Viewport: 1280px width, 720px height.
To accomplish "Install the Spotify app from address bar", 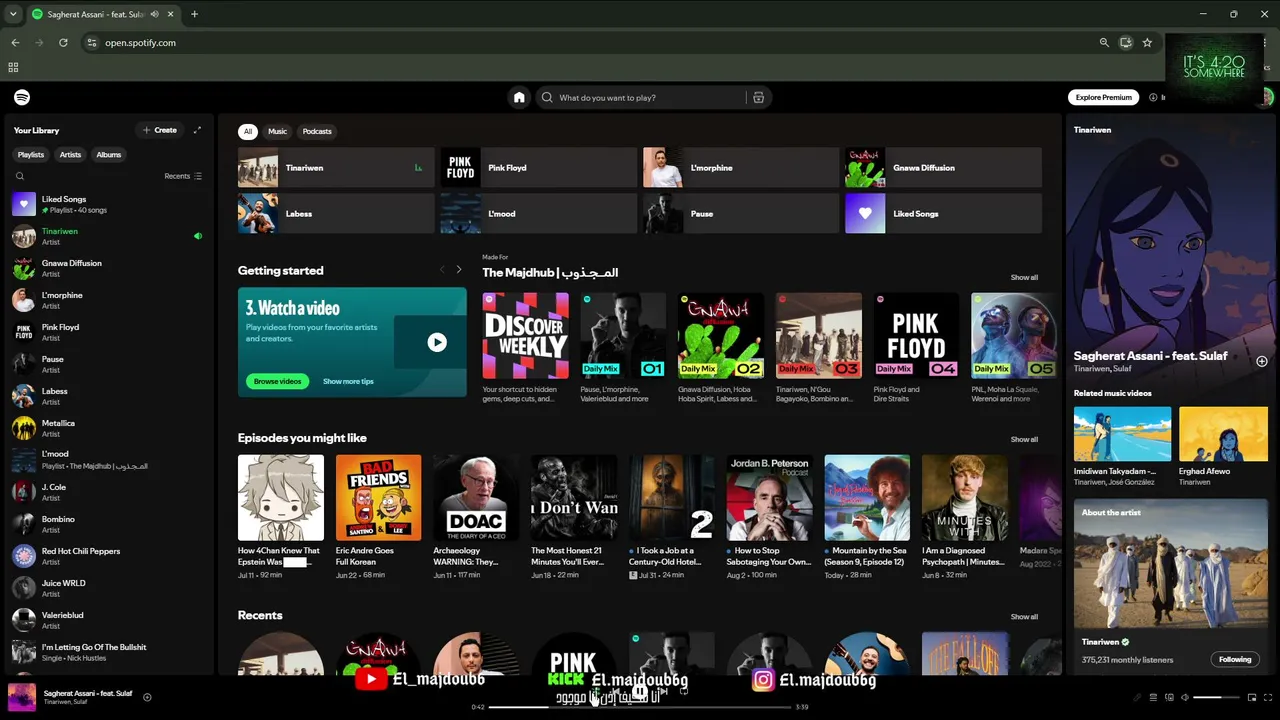I will (x=1126, y=43).
